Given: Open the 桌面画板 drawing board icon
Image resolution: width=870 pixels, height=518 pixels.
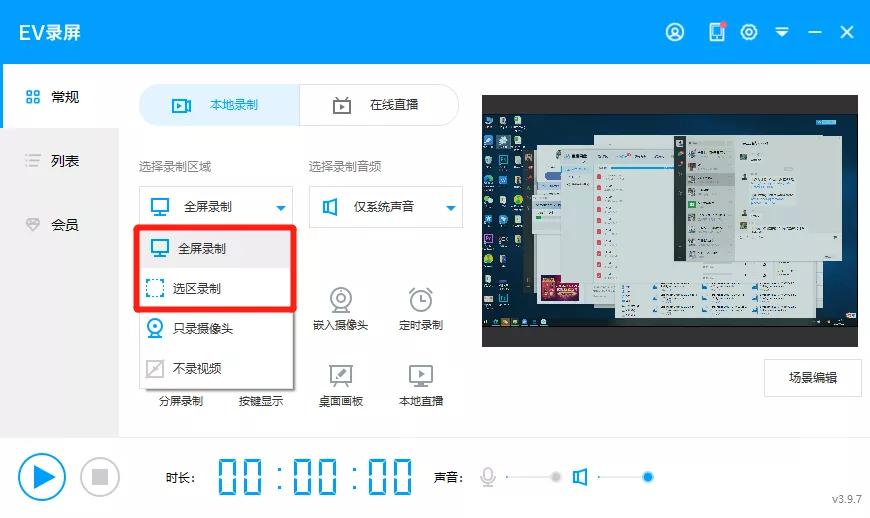Looking at the screenshot, I should (x=341, y=375).
